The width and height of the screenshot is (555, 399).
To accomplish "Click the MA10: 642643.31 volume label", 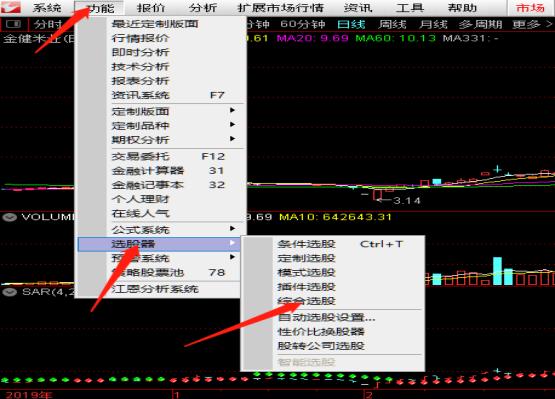I will click(335, 217).
